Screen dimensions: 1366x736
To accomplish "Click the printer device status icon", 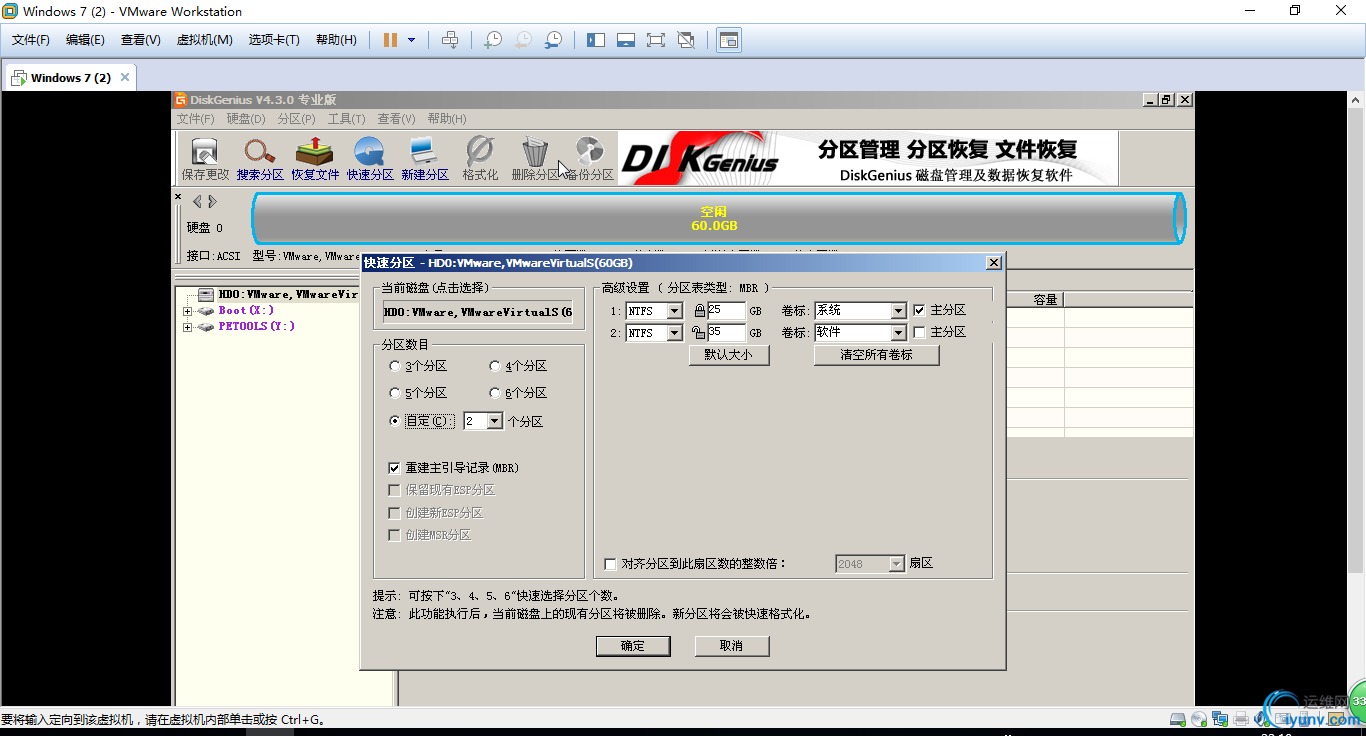I will point(1241,719).
